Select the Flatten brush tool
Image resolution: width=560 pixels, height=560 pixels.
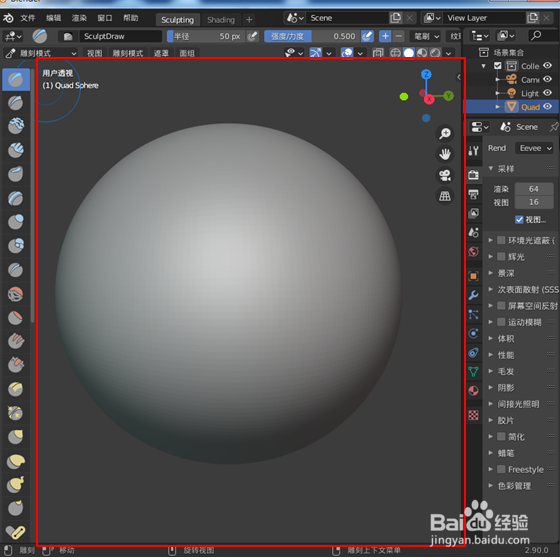click(x=16, y=318)
